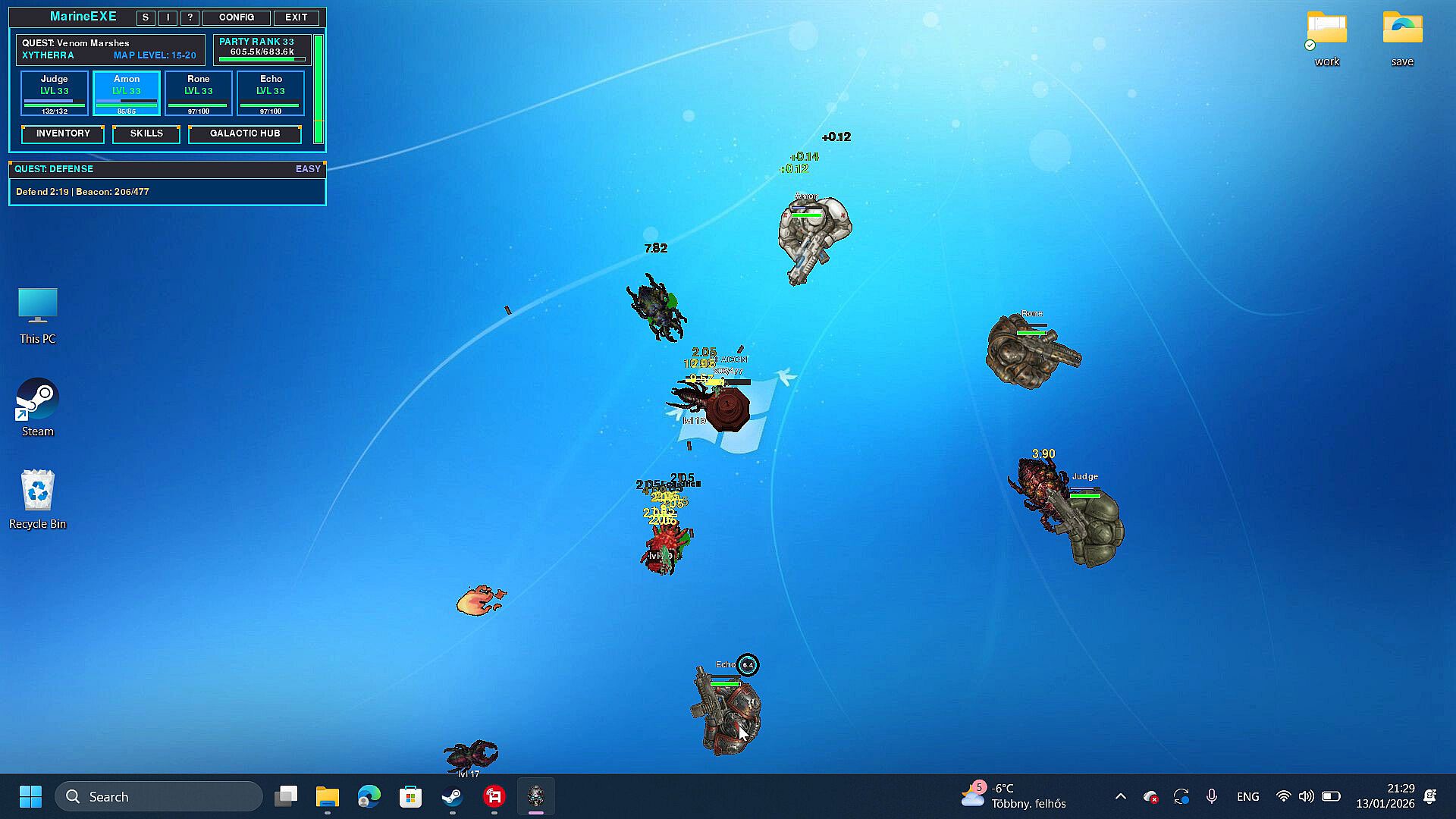1456x819 pixels.
Task: Open the CONFIG menu
Action: pyautogui.click(x=237, y=17)
